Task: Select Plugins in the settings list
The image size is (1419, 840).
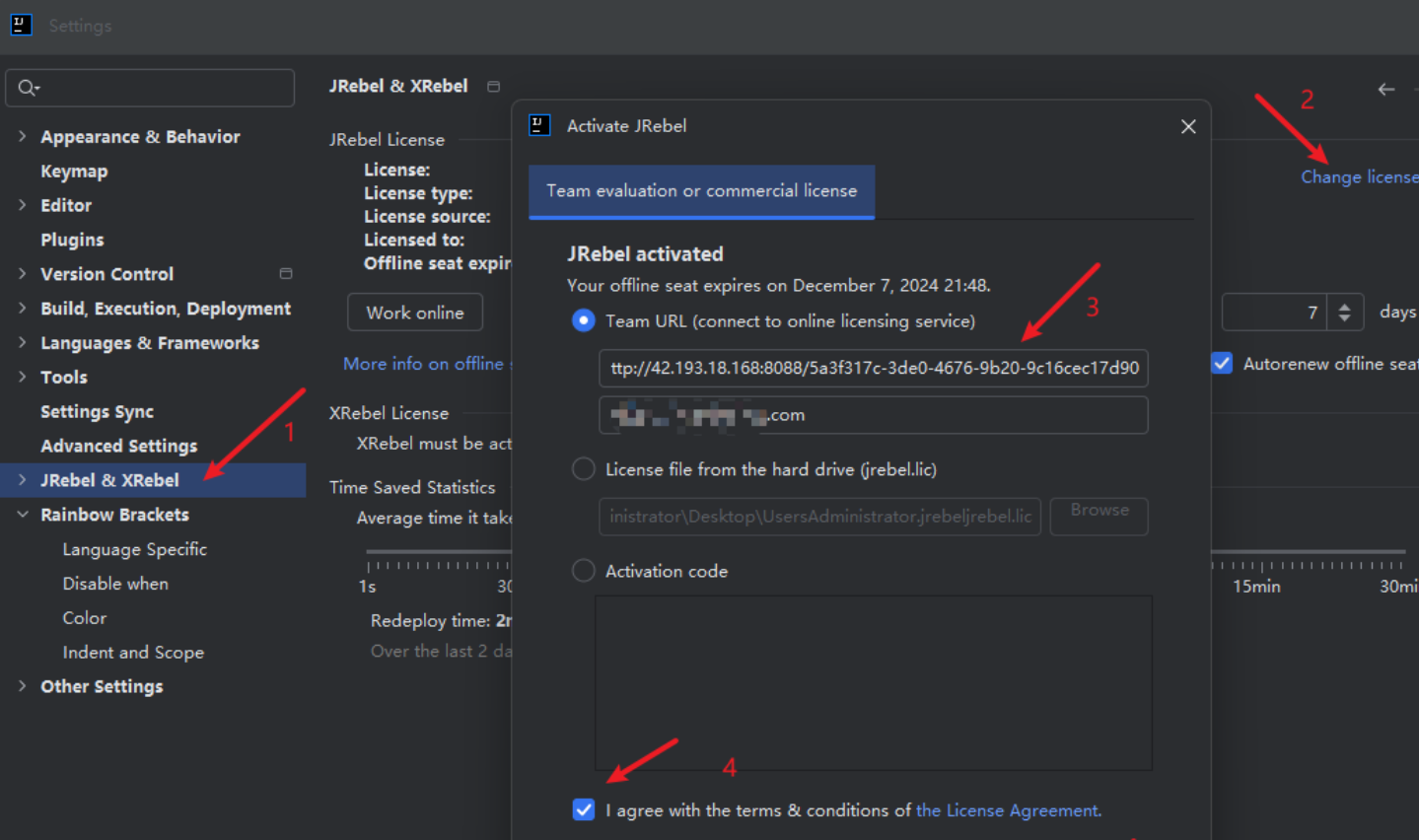Action: pyautogui.click(x=72, y=240)
